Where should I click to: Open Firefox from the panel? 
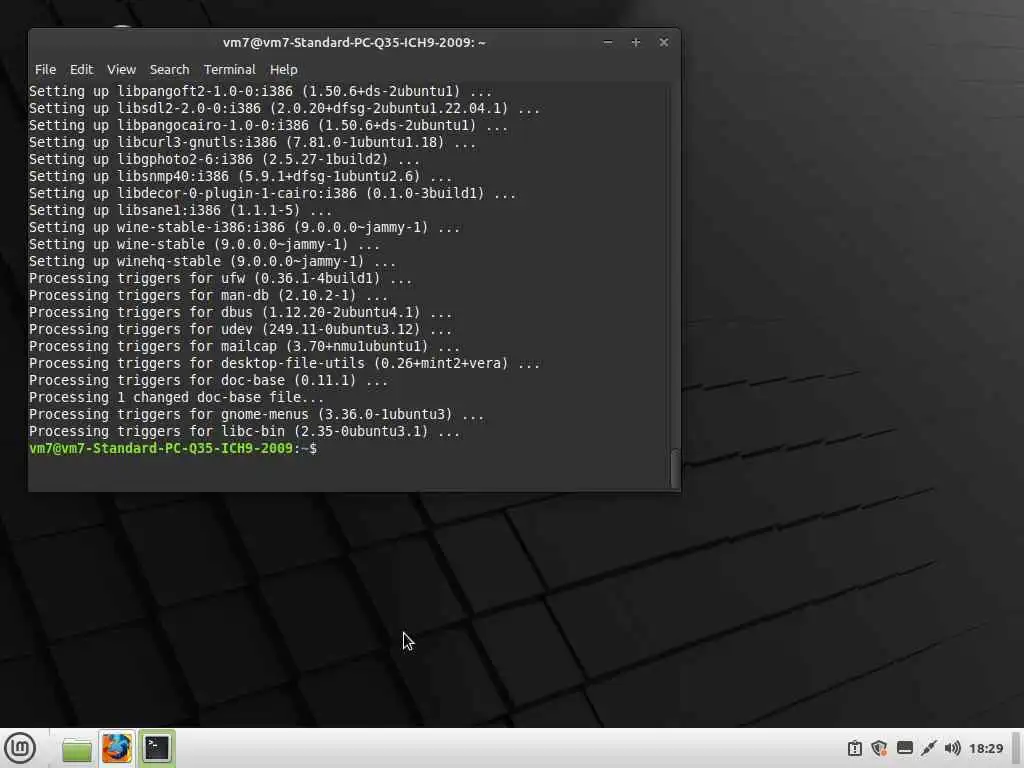[117, 748]
